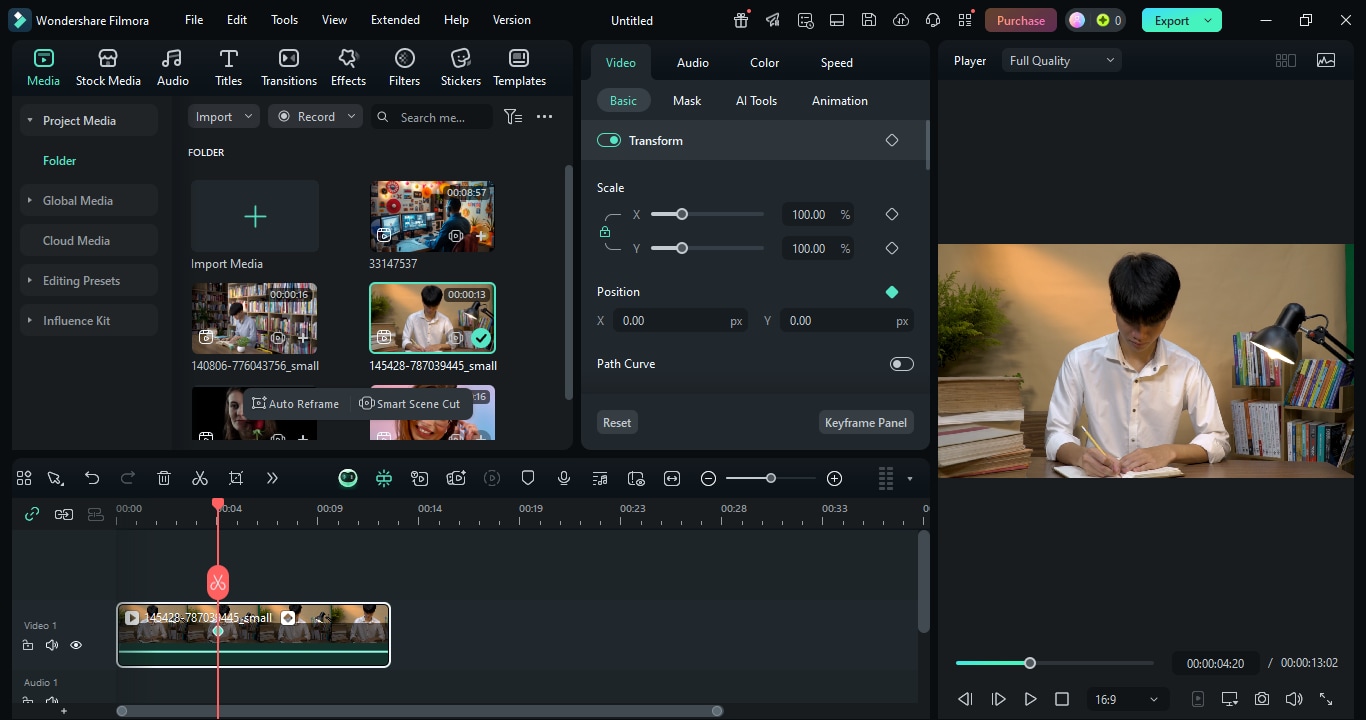Switch to the Color tab

pyautogui.click(x=764, y=62)
